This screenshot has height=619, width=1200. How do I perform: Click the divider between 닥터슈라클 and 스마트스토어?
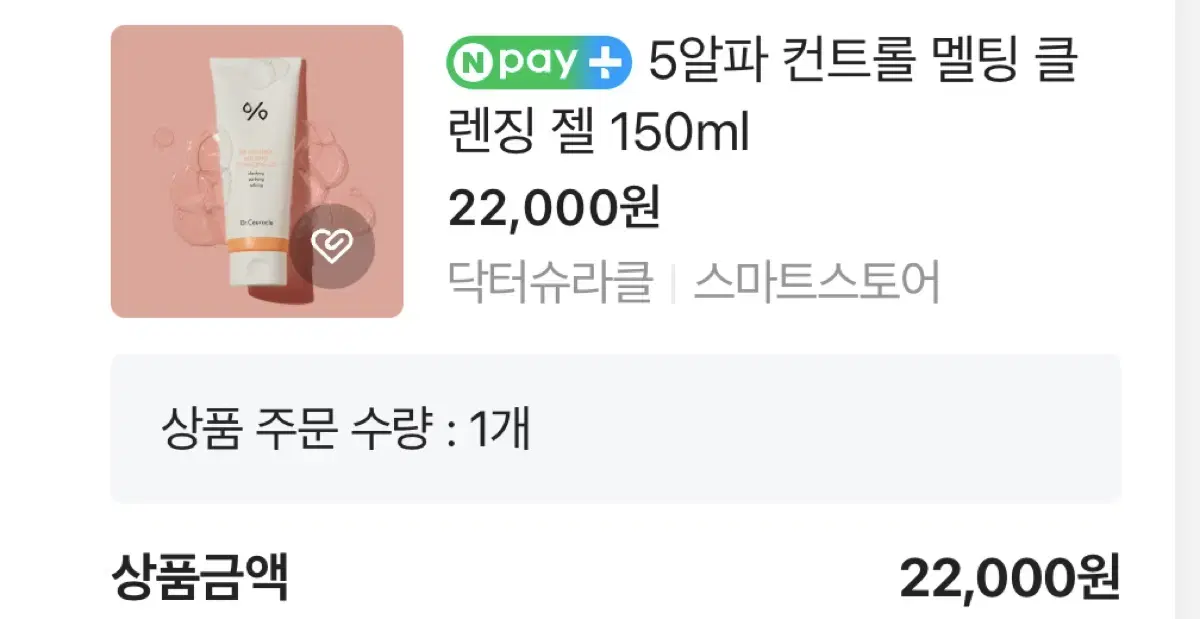pos(673,285)
